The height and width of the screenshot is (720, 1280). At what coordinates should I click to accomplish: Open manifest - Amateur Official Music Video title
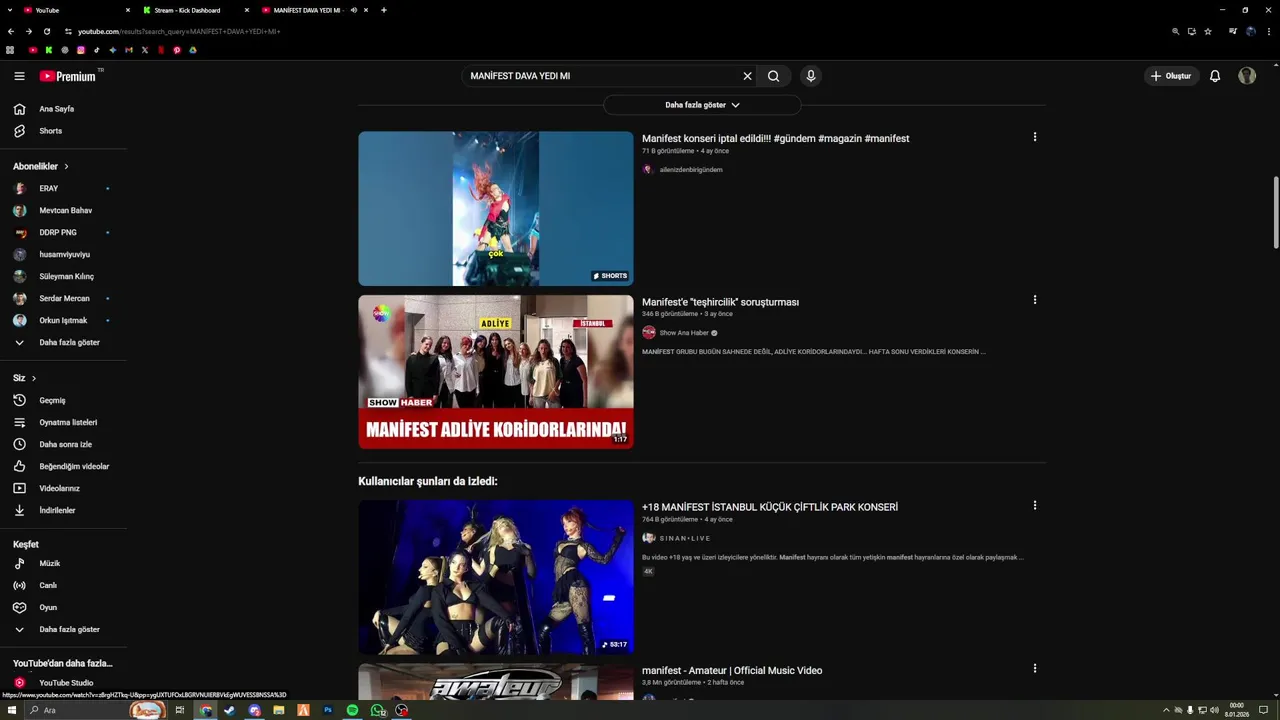click(x=732, y=671)
